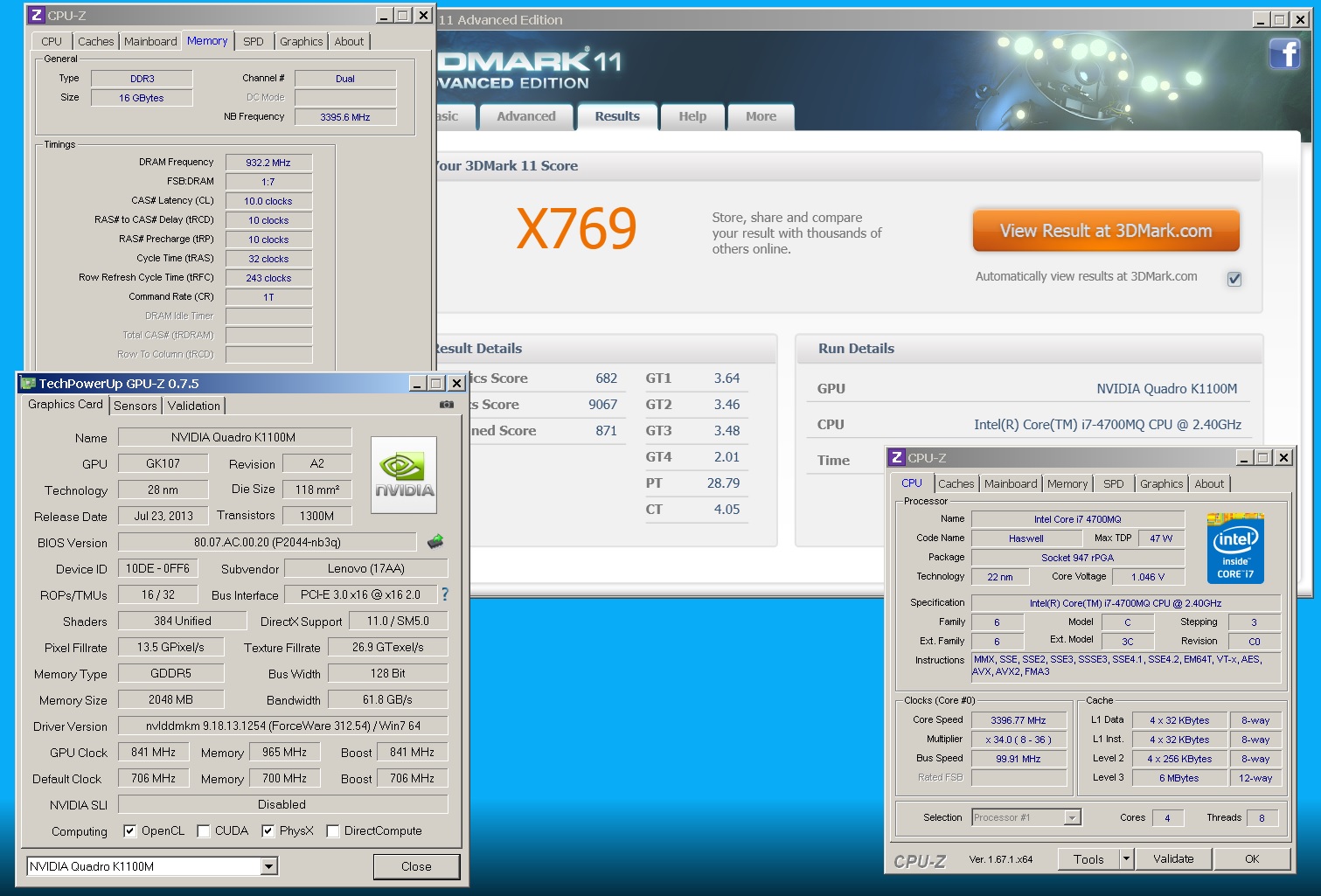Click the GPU-Z screenshot camera icon
The image size is (1321, 896).
point(447,405)
